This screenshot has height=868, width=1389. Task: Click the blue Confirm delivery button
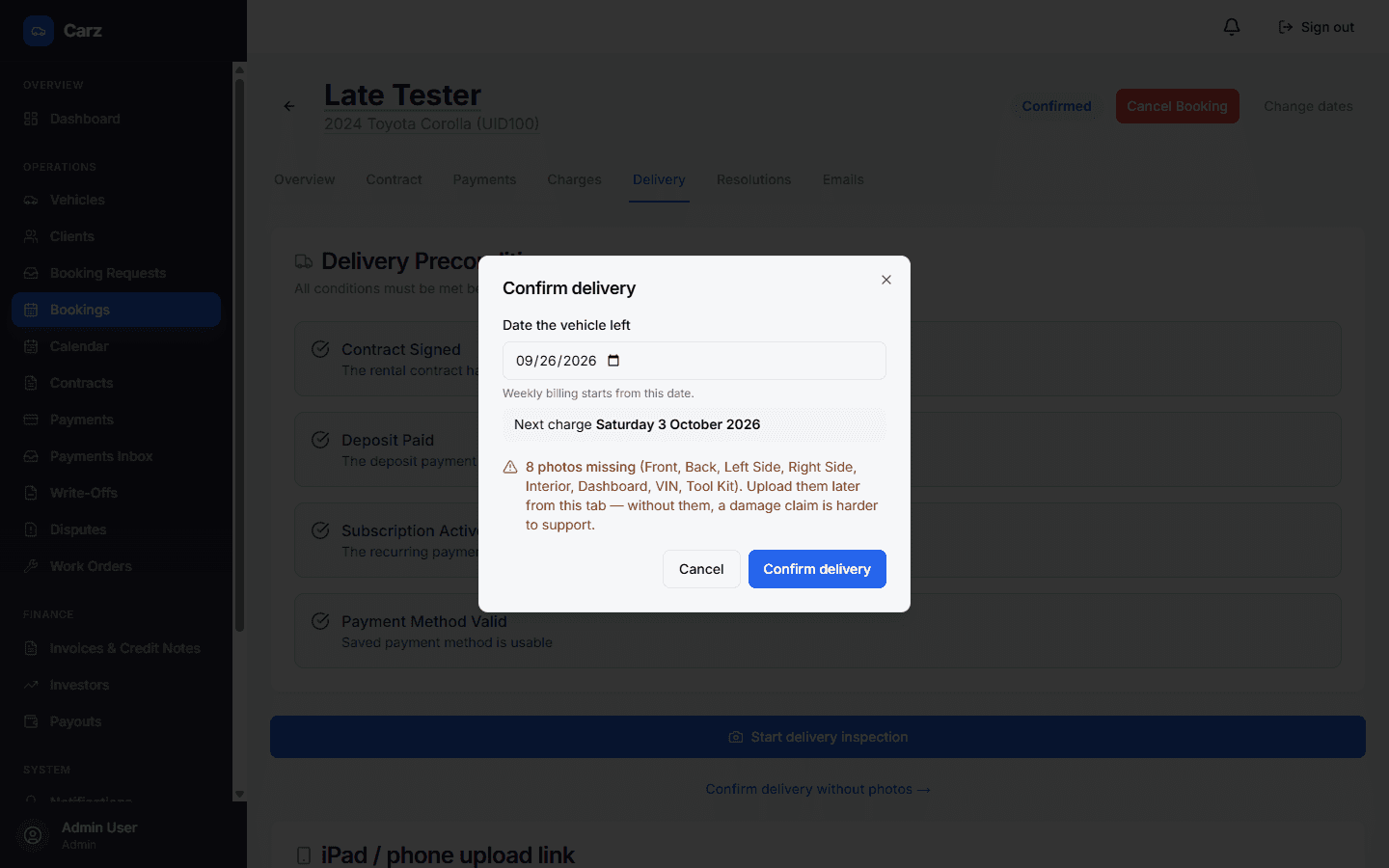pyautogui.click(x=817, y=569)
